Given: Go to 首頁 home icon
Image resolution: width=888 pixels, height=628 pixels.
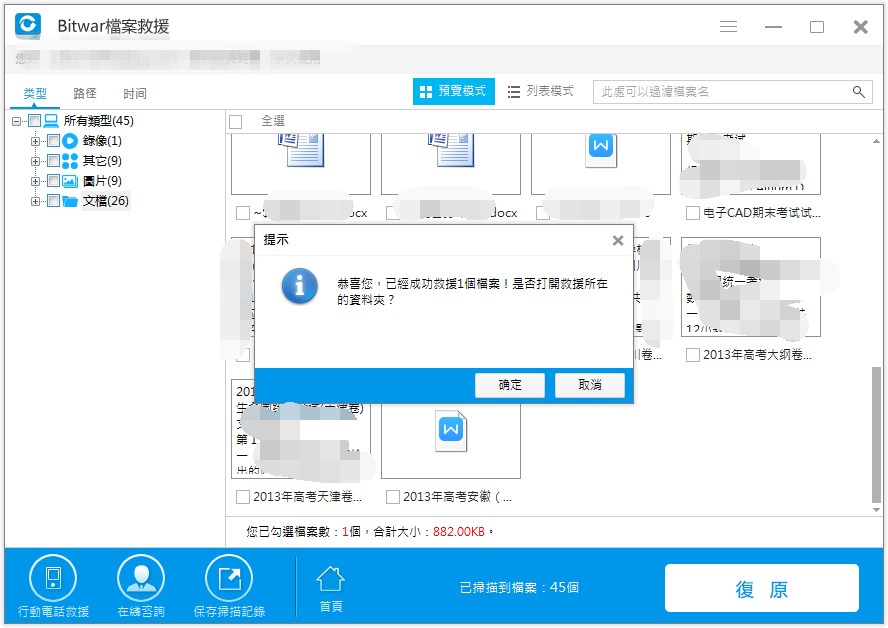Looking at the screenshot, I should [x=331, y=579].
